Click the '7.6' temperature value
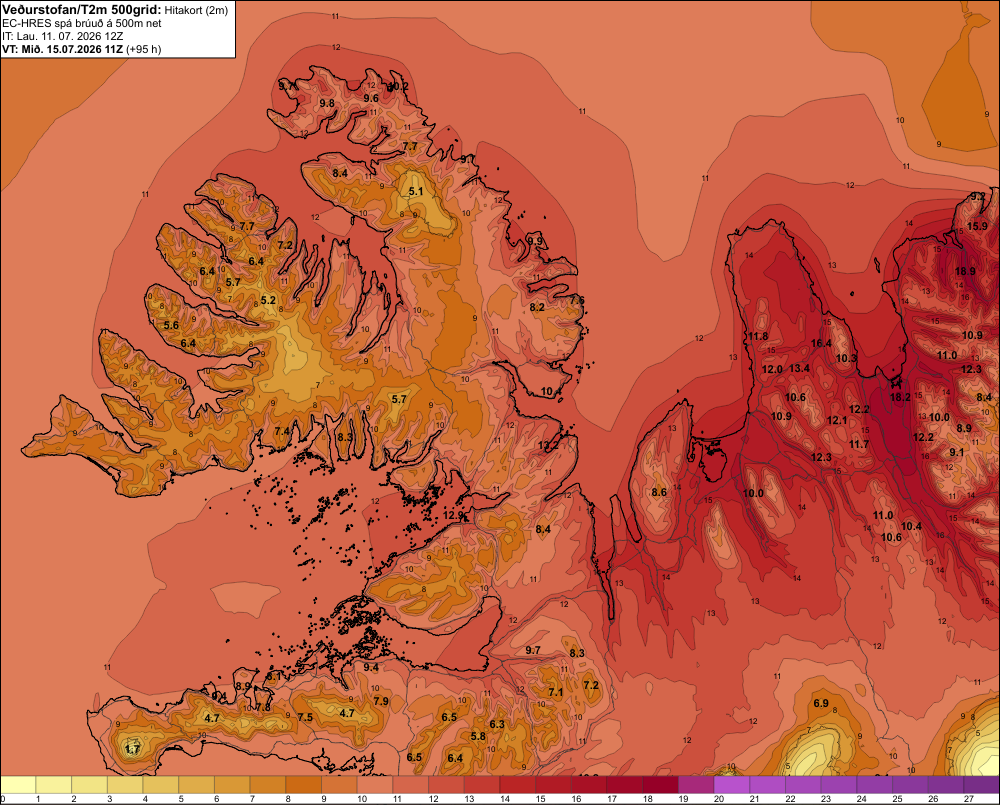 (x=577, y=300)
